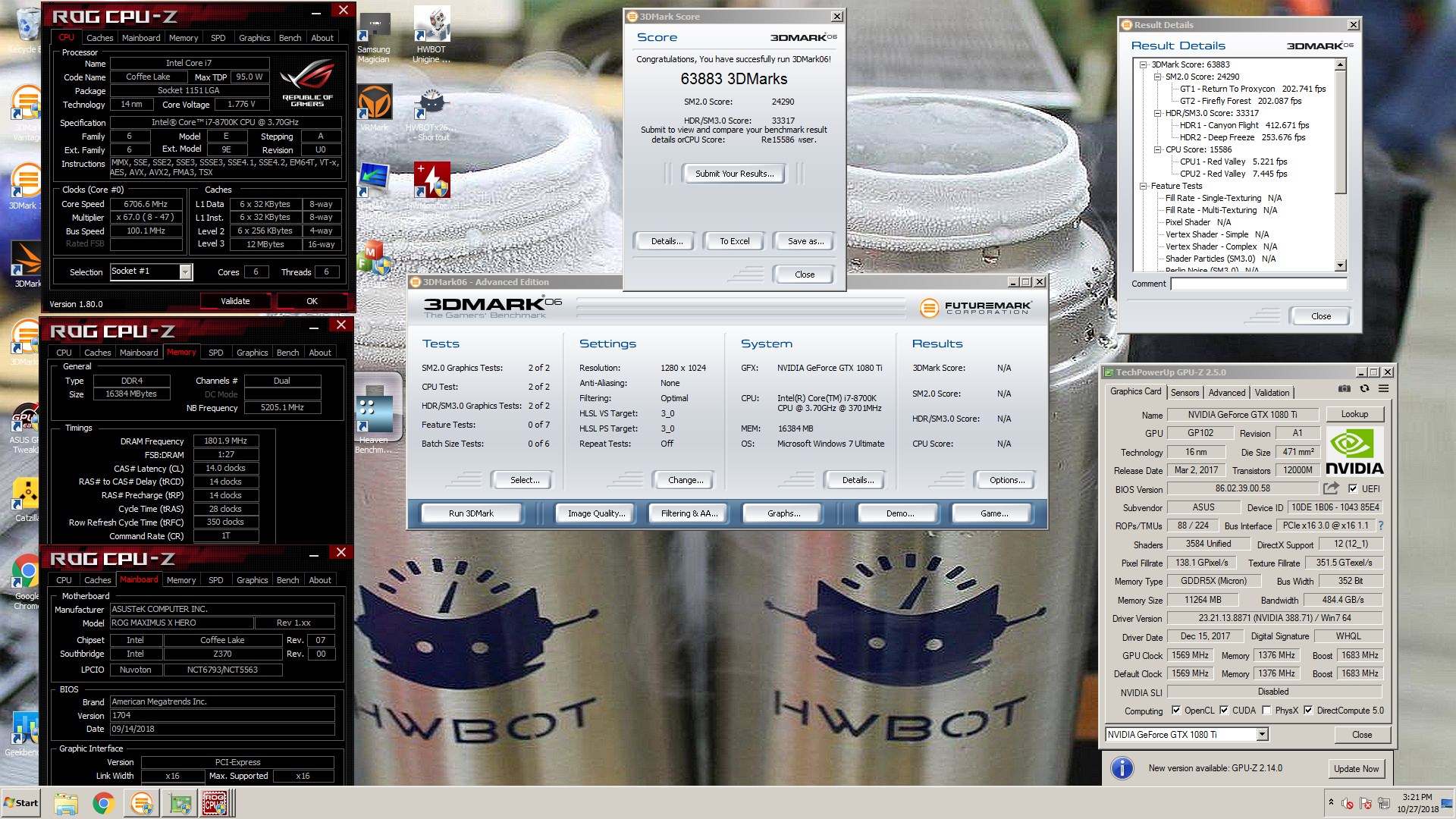Open the Google Chrome desktop icon
The width and height of the screenshot is (1456, 819).
tap(27, 580)
